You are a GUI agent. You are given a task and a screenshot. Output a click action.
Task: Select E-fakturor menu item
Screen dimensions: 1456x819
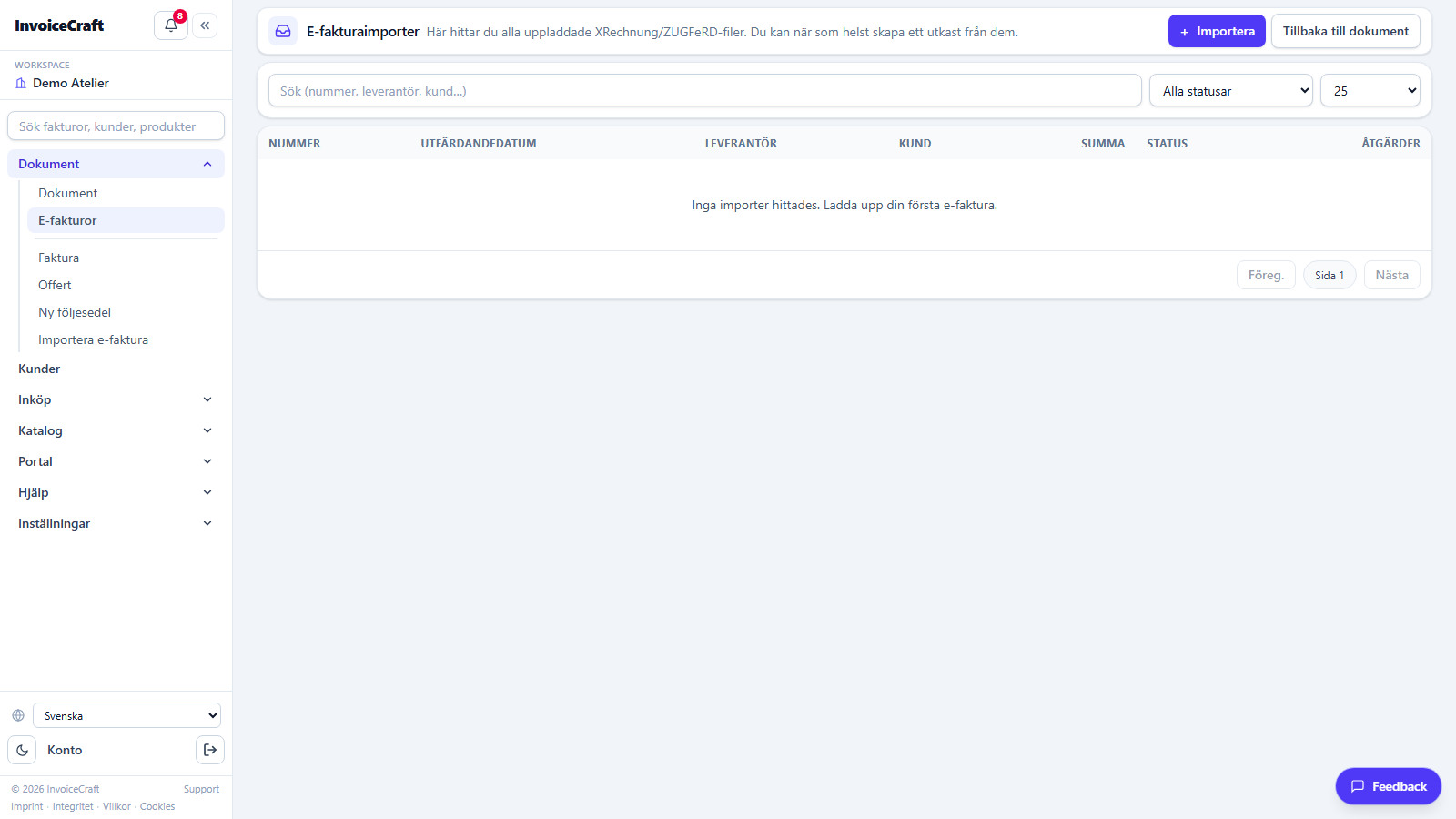126,220
